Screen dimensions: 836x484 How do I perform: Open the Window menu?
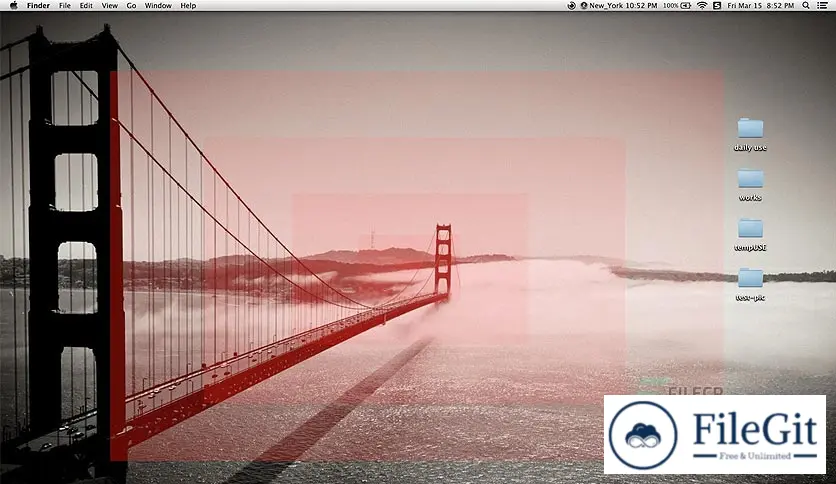point(158,5)
